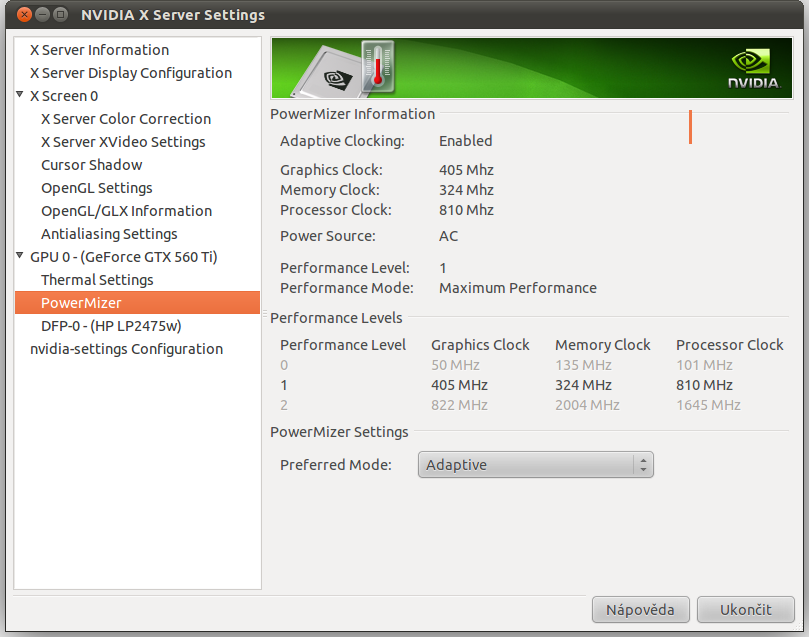Image resolution: width=809 pixels, height=637 pixels.
Task: Select X Server Display Configuration
Action: tap(131, 73)
